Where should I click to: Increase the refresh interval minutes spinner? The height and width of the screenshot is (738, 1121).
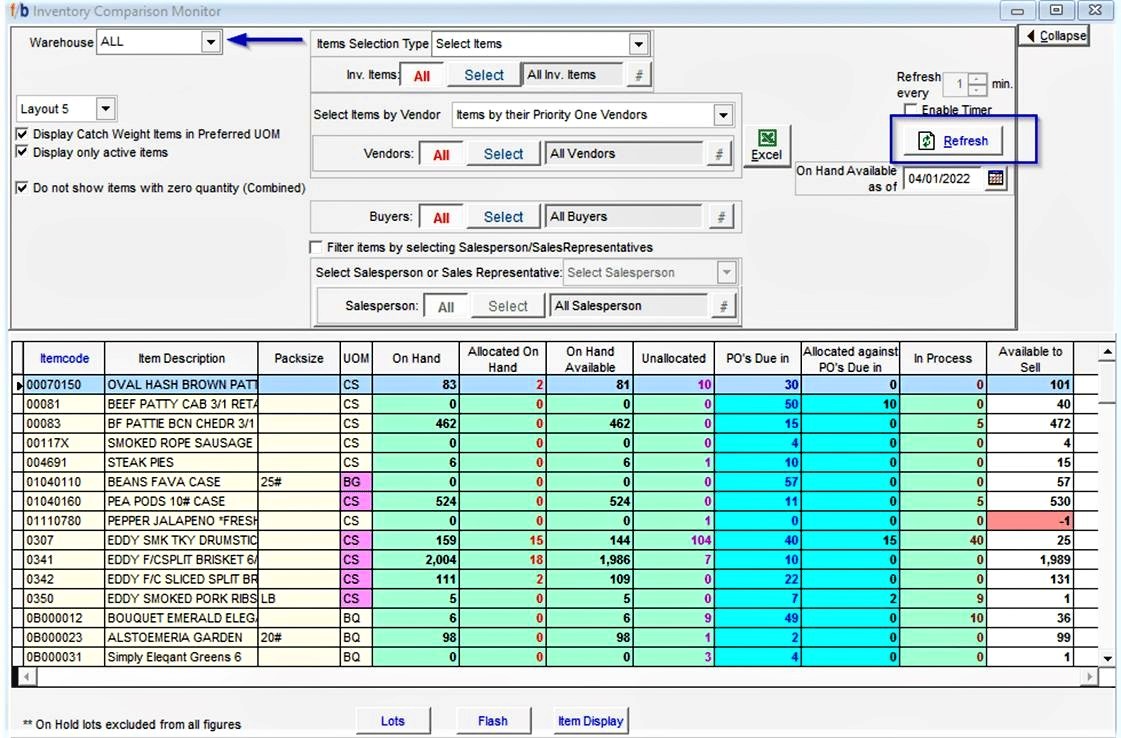(x=978, y=80)
